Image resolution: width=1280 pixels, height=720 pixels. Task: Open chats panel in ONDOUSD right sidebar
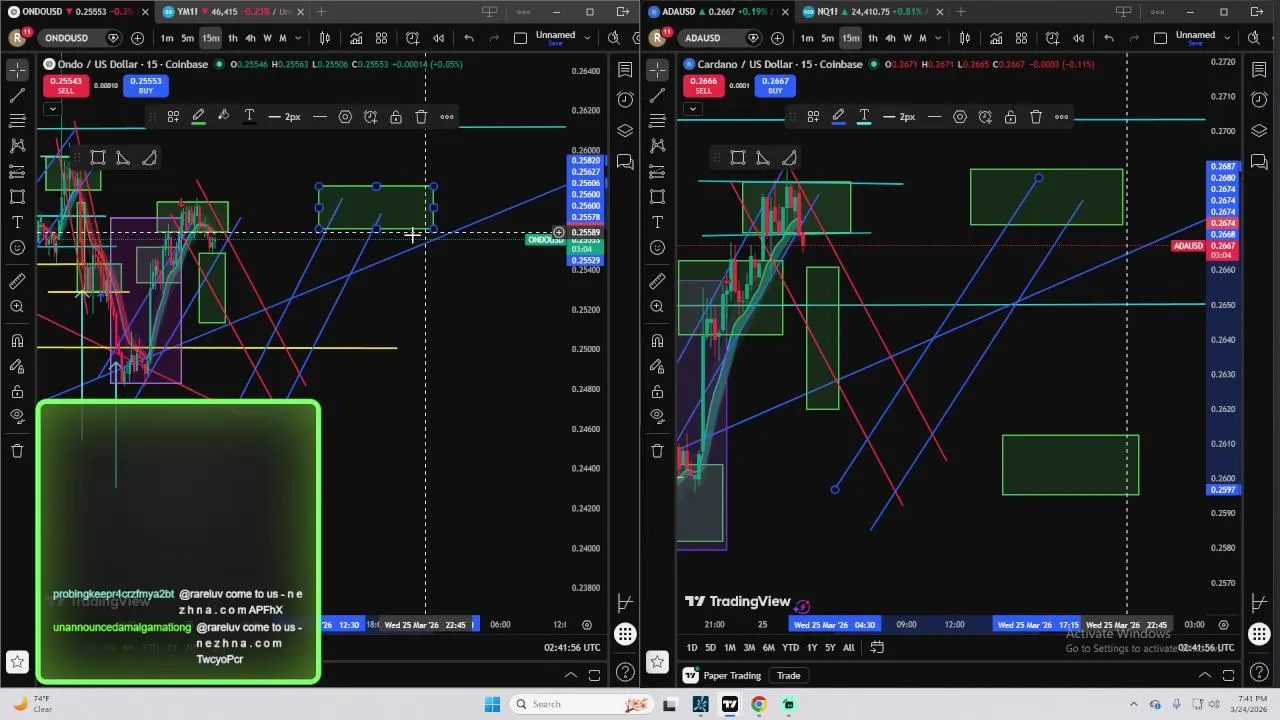click(x=625, y=162)
